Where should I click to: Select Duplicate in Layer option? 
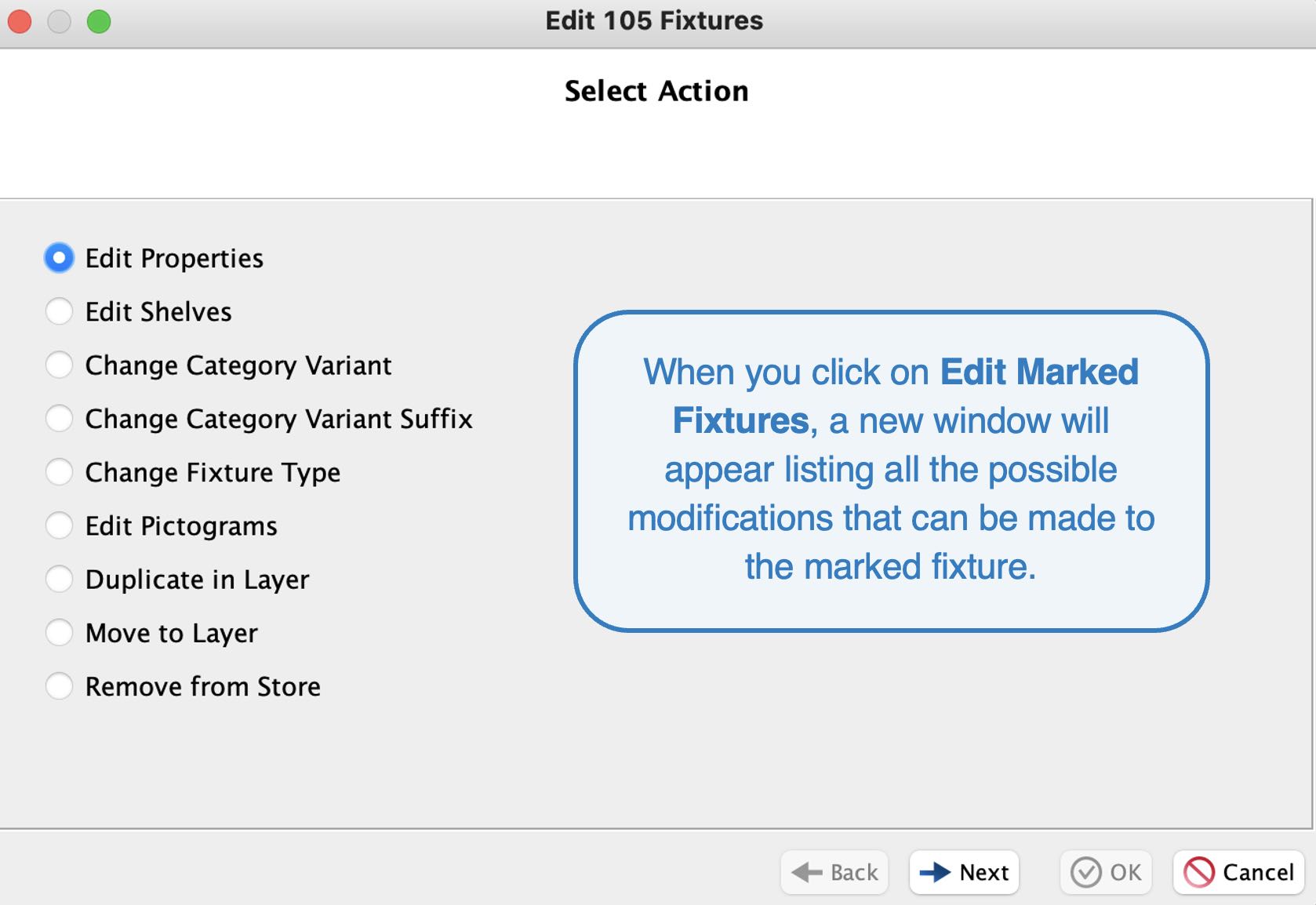[x=60, y=579]
